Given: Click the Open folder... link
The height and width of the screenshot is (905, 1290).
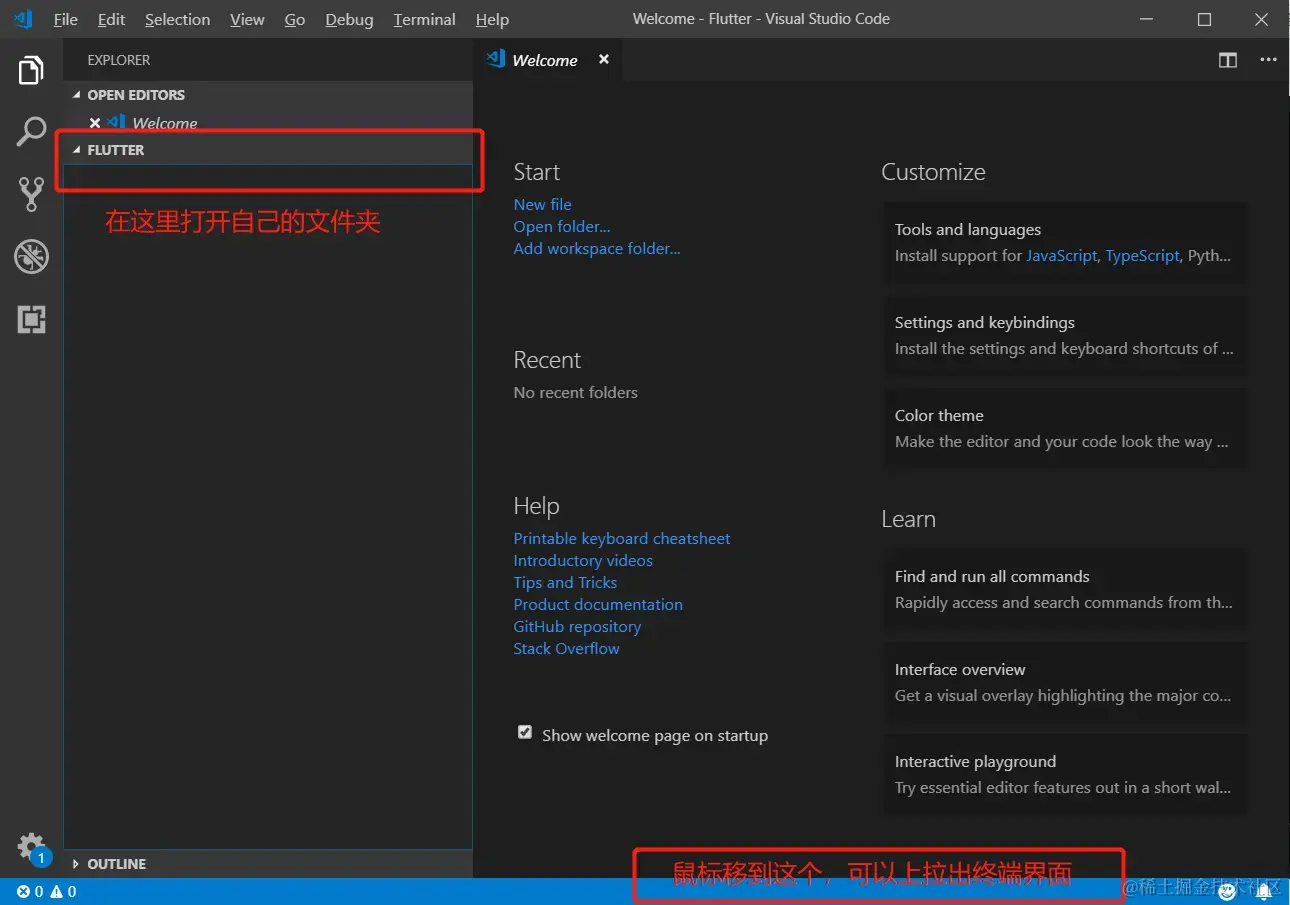Looking at the screenshot, I should click(562, 226).
